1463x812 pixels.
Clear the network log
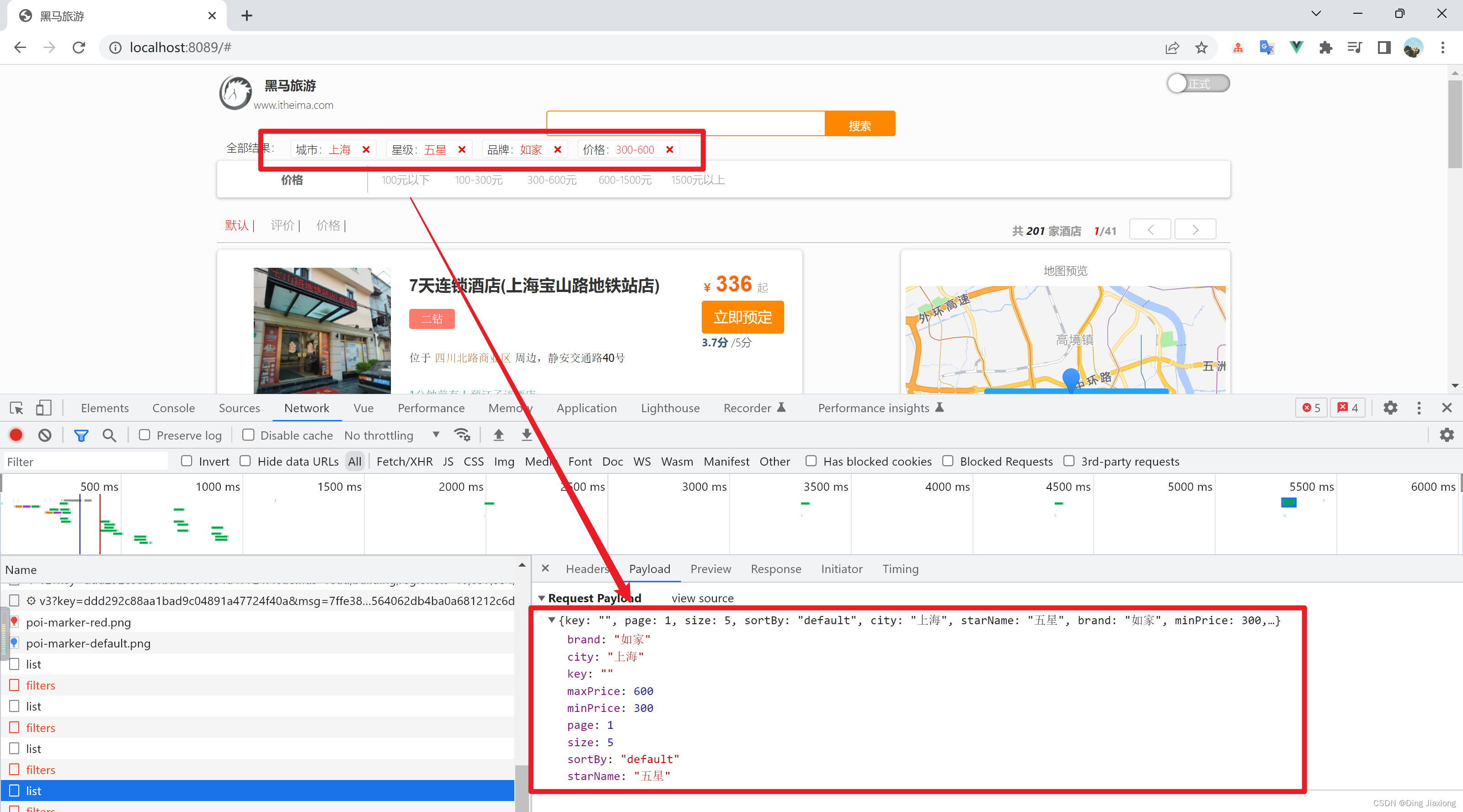[45, 435]
